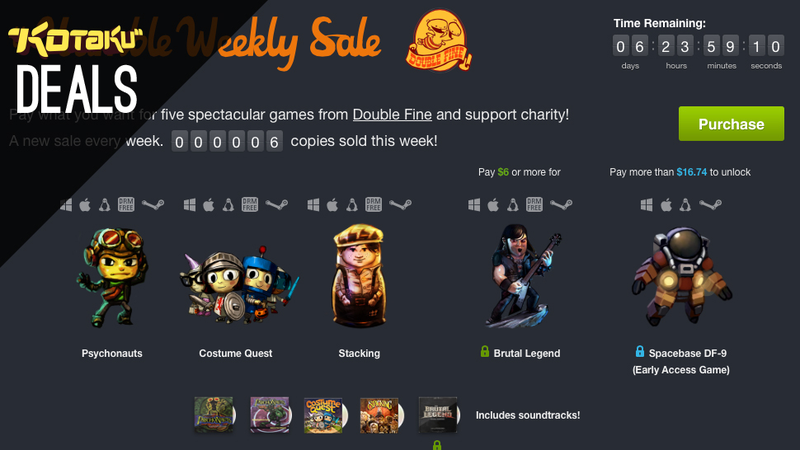Image resolution: width=800 pixels, height=450 pixels.
Task: Click the Kotaku logo
Action: [76, 41]
